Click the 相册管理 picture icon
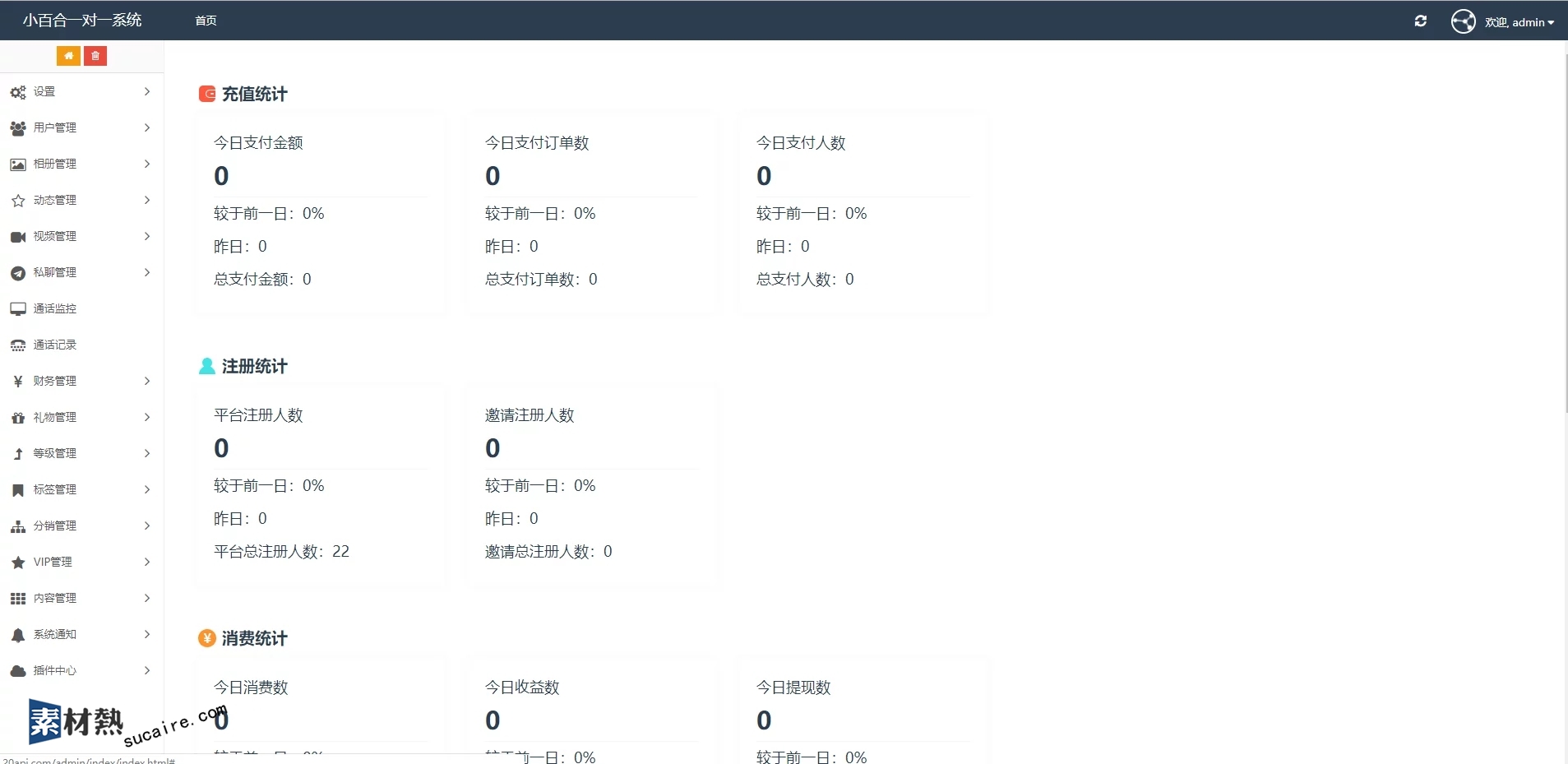This screenshot has height=764, width=1568. tap(18, 164)
